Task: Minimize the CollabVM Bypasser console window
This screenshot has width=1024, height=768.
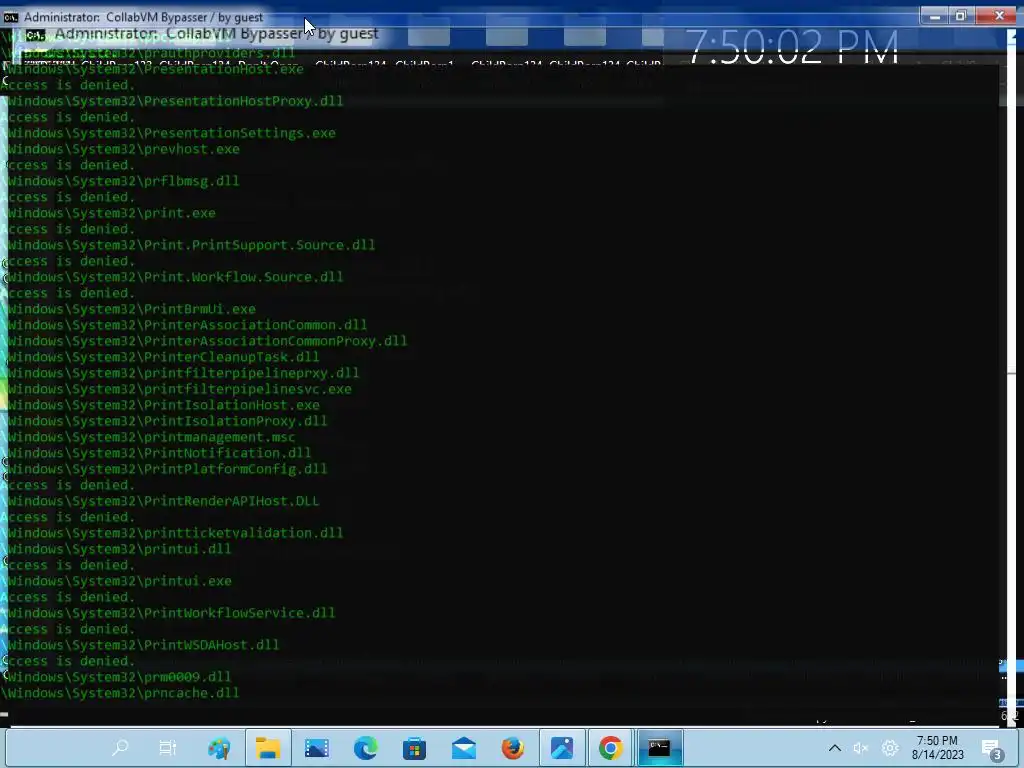Action: 935,16
